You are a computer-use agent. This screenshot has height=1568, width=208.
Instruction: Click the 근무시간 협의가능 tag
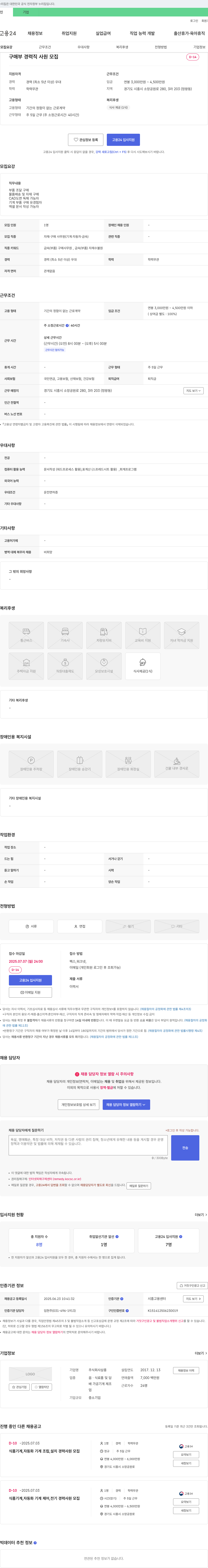coord(55,350)
